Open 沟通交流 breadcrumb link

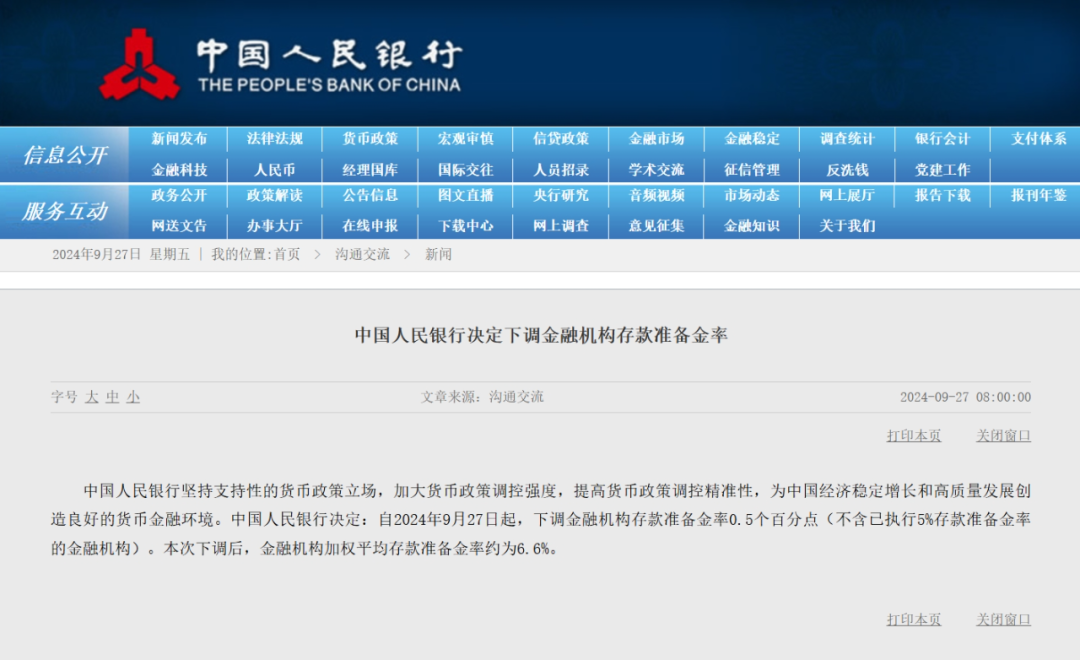pos(362,254)
